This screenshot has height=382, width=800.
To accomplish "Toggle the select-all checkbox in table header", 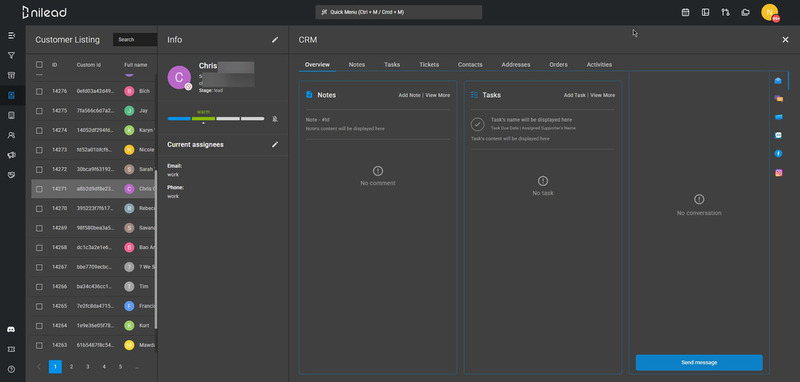I will (39, 65).
